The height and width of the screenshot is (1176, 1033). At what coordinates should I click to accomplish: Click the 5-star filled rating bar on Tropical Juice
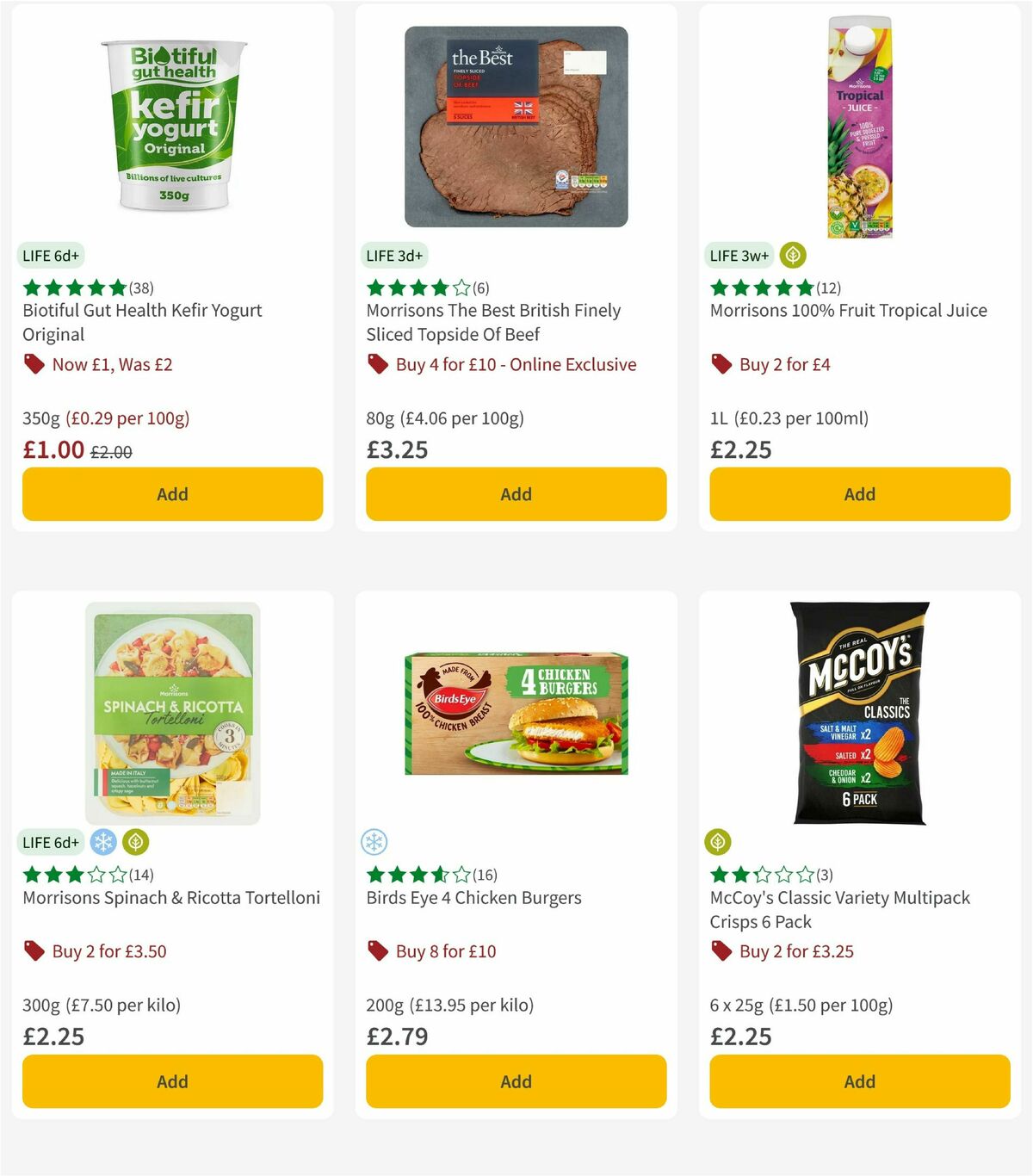pos(761,288)
